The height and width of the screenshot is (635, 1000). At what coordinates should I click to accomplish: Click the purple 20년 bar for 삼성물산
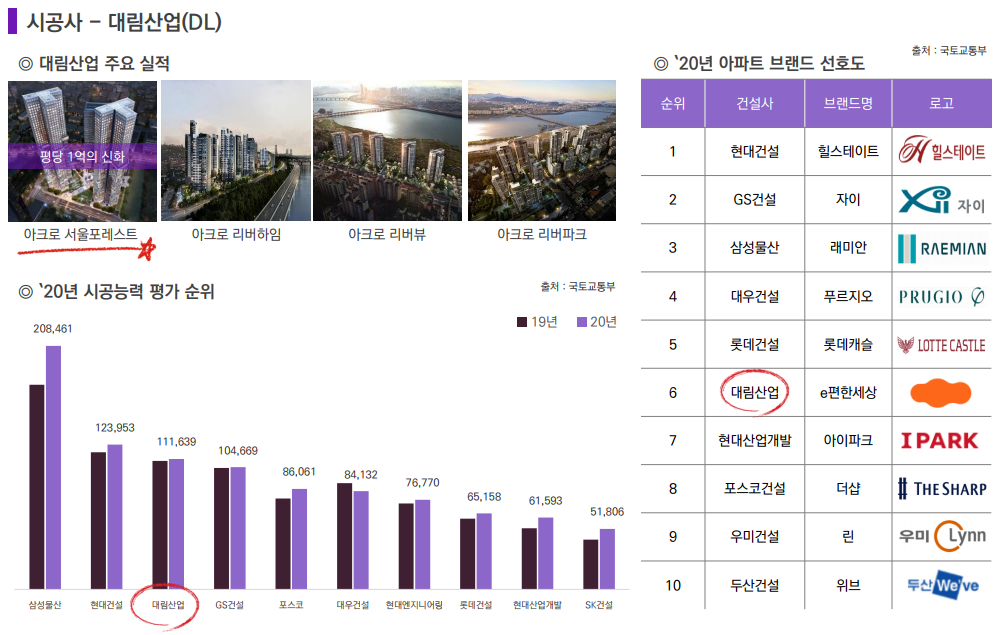(x=54, y=467)
